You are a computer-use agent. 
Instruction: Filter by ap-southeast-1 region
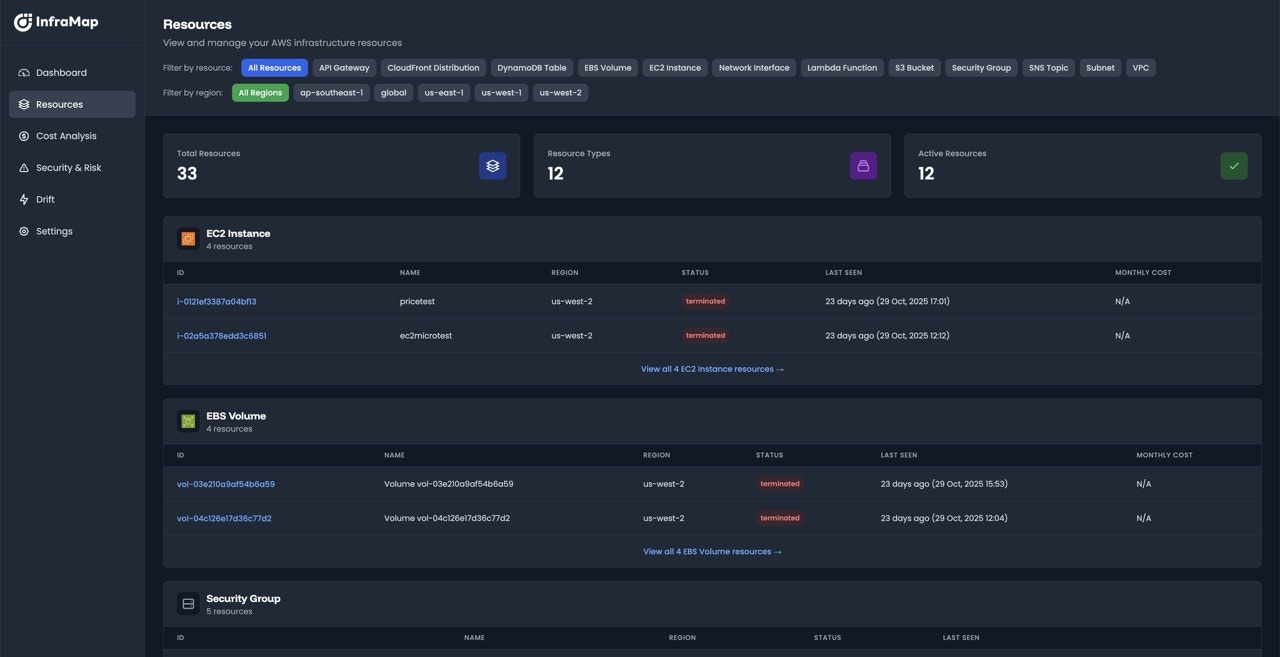[332, 93]
